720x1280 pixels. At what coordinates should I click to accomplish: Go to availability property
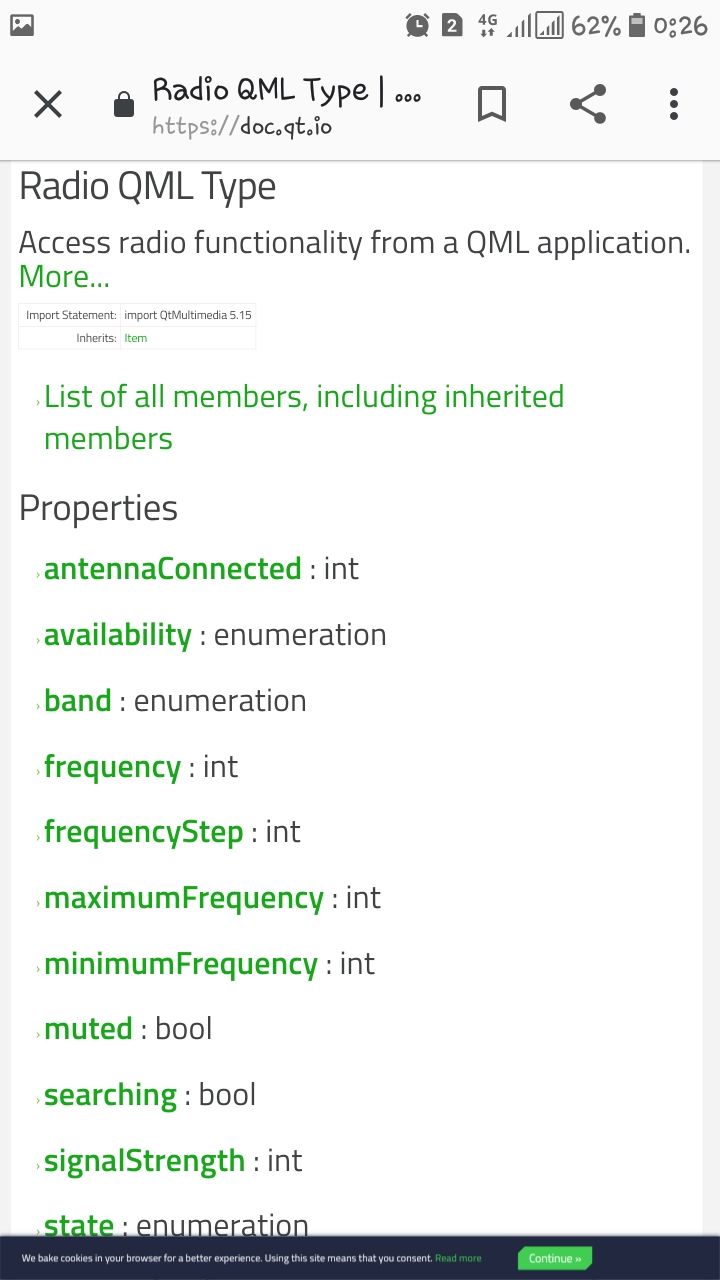[x=117, y=635]
